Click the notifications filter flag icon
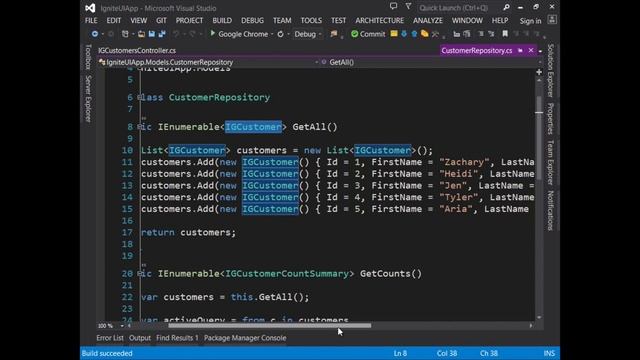The height and width of the screenshot is (360, 640). 408,6
